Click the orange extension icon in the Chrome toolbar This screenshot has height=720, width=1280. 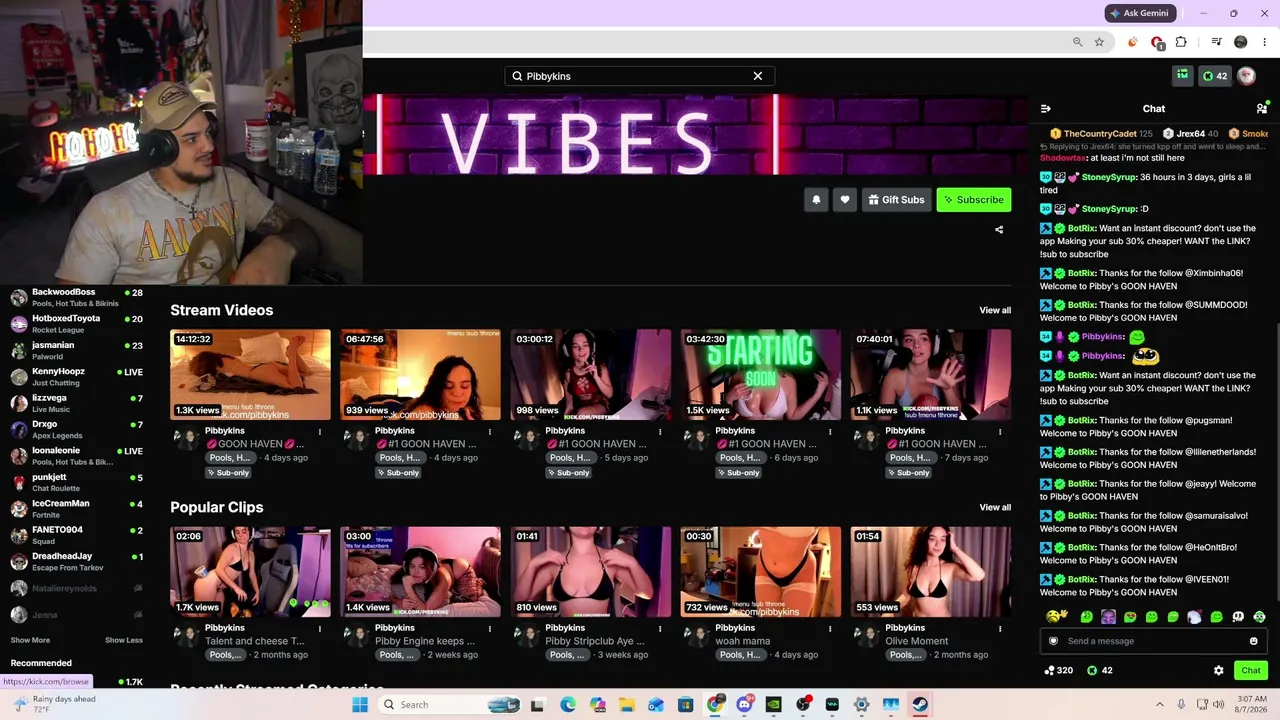[1133, 42]
